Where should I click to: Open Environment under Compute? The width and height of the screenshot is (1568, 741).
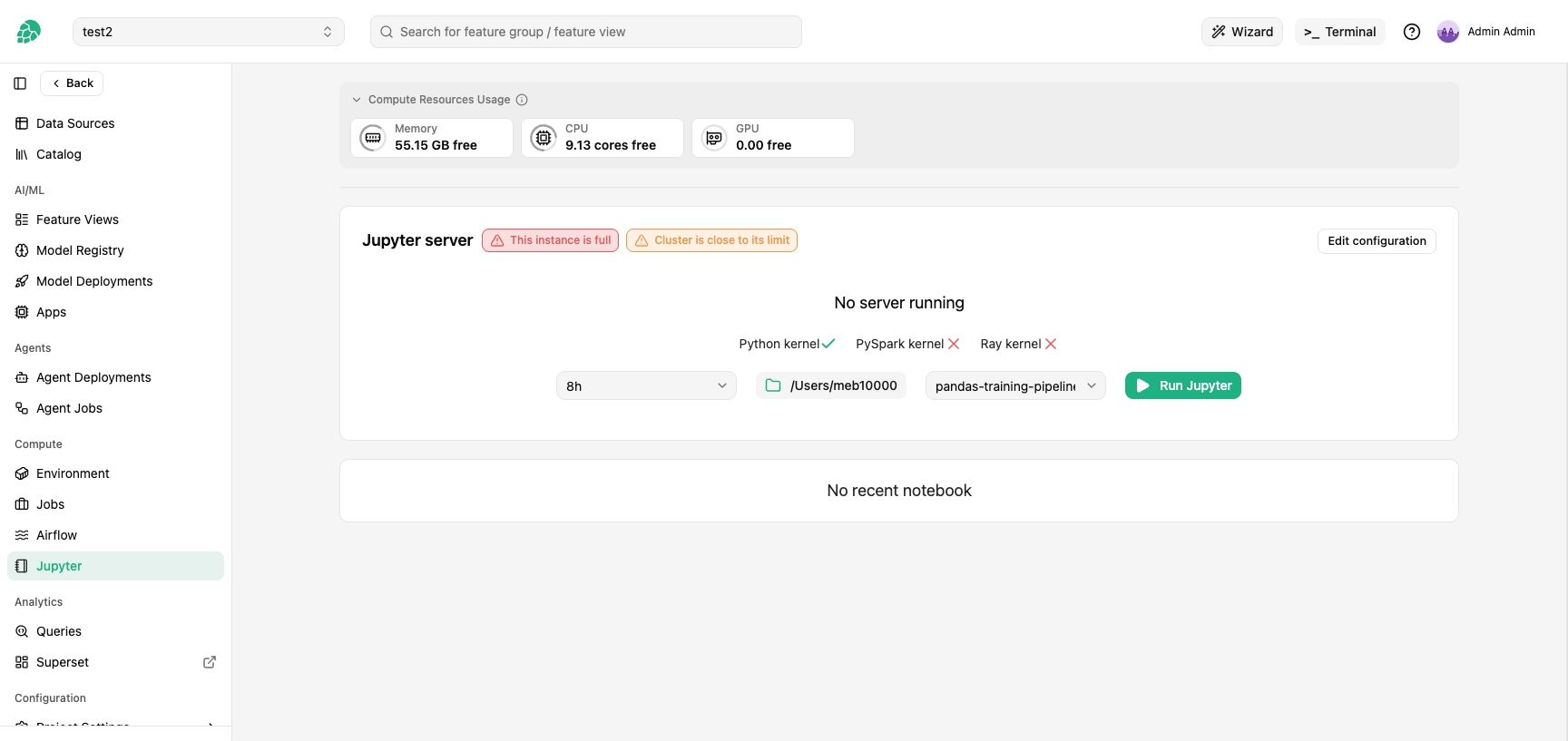[x=115, y=473]
